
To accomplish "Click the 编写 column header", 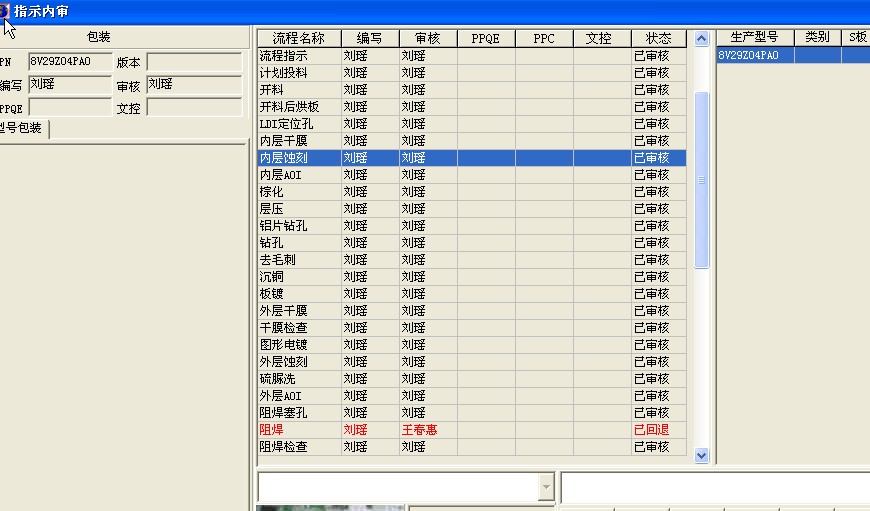I will pyautogui.click(x=370, y=38).
